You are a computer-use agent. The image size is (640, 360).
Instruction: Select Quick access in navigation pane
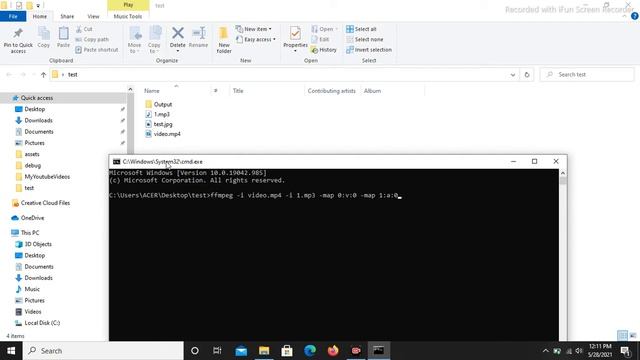(x=37, y=98)
